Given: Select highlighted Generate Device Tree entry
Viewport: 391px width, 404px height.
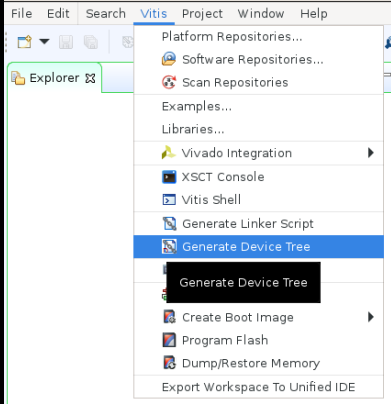Looking at the screenshot, I should point(258,247).
